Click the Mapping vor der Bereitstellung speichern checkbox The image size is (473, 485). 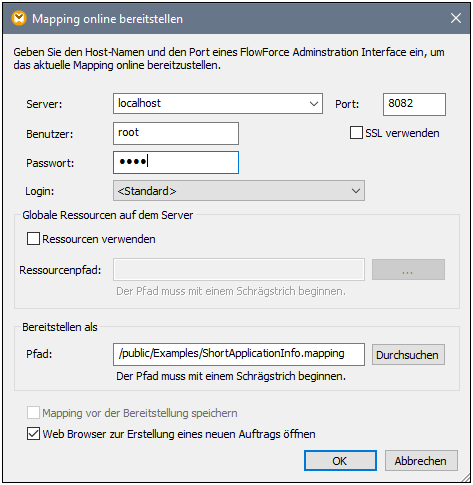(x=33, y=413)
